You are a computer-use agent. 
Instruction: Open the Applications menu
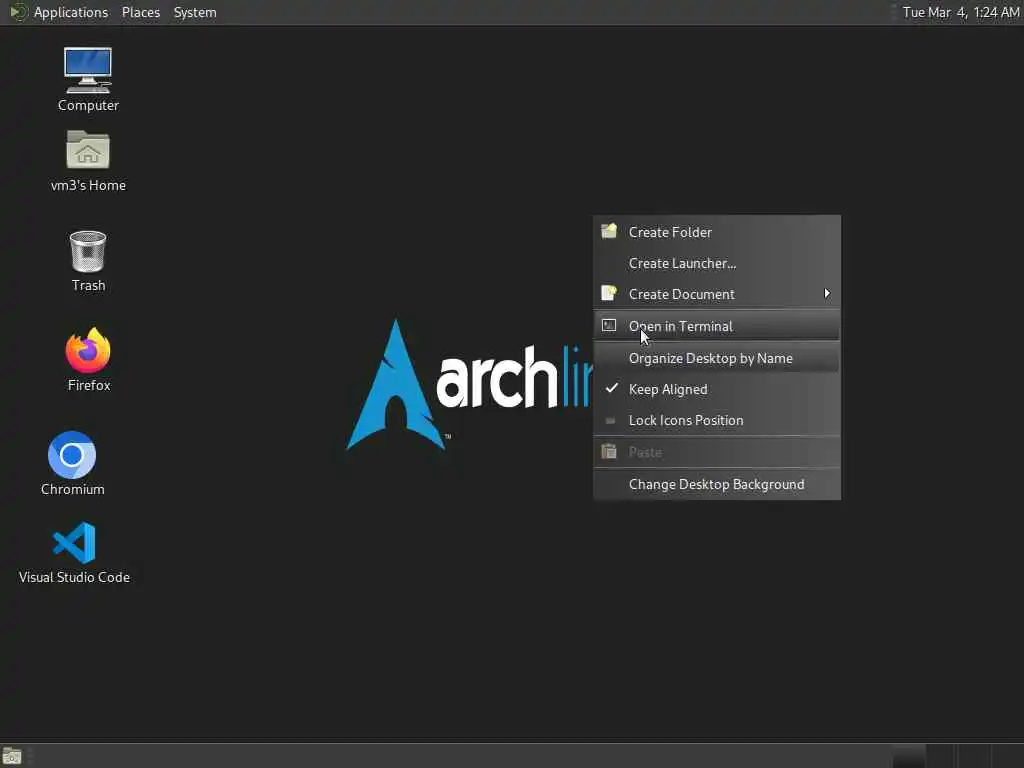tap(71, 12)
